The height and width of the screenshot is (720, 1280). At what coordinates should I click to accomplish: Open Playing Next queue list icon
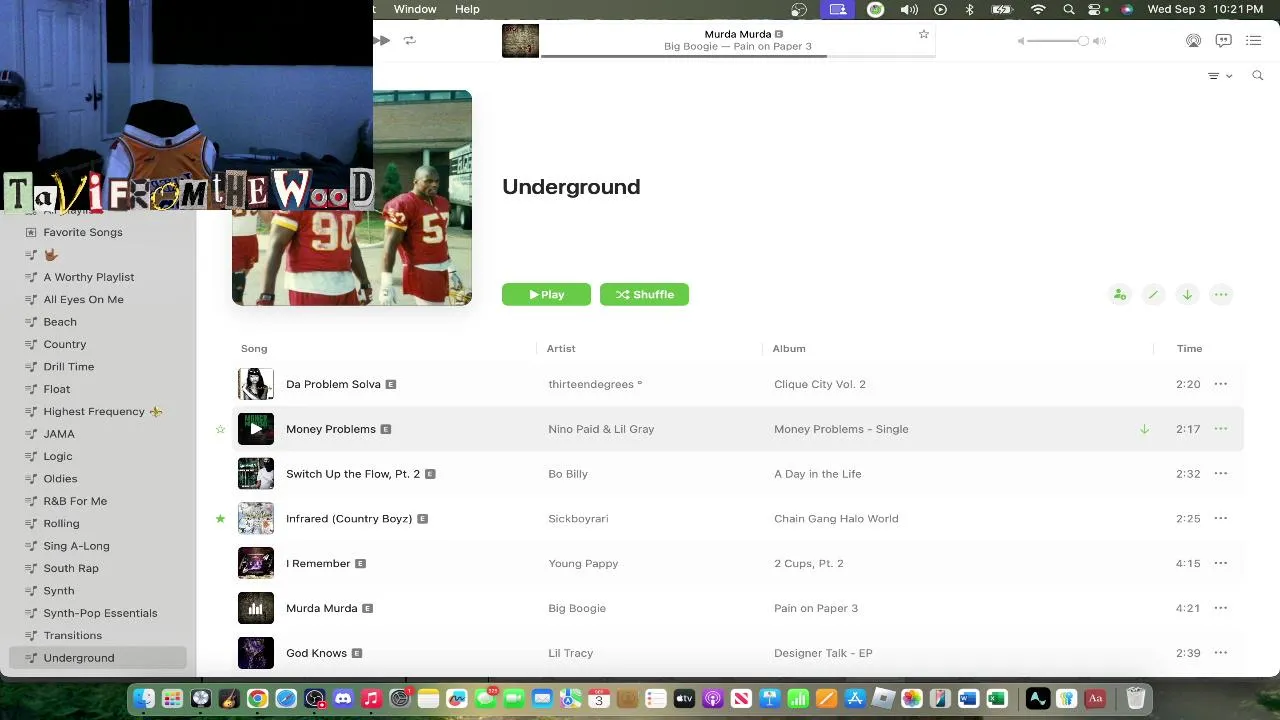[x=1253, y=41]
